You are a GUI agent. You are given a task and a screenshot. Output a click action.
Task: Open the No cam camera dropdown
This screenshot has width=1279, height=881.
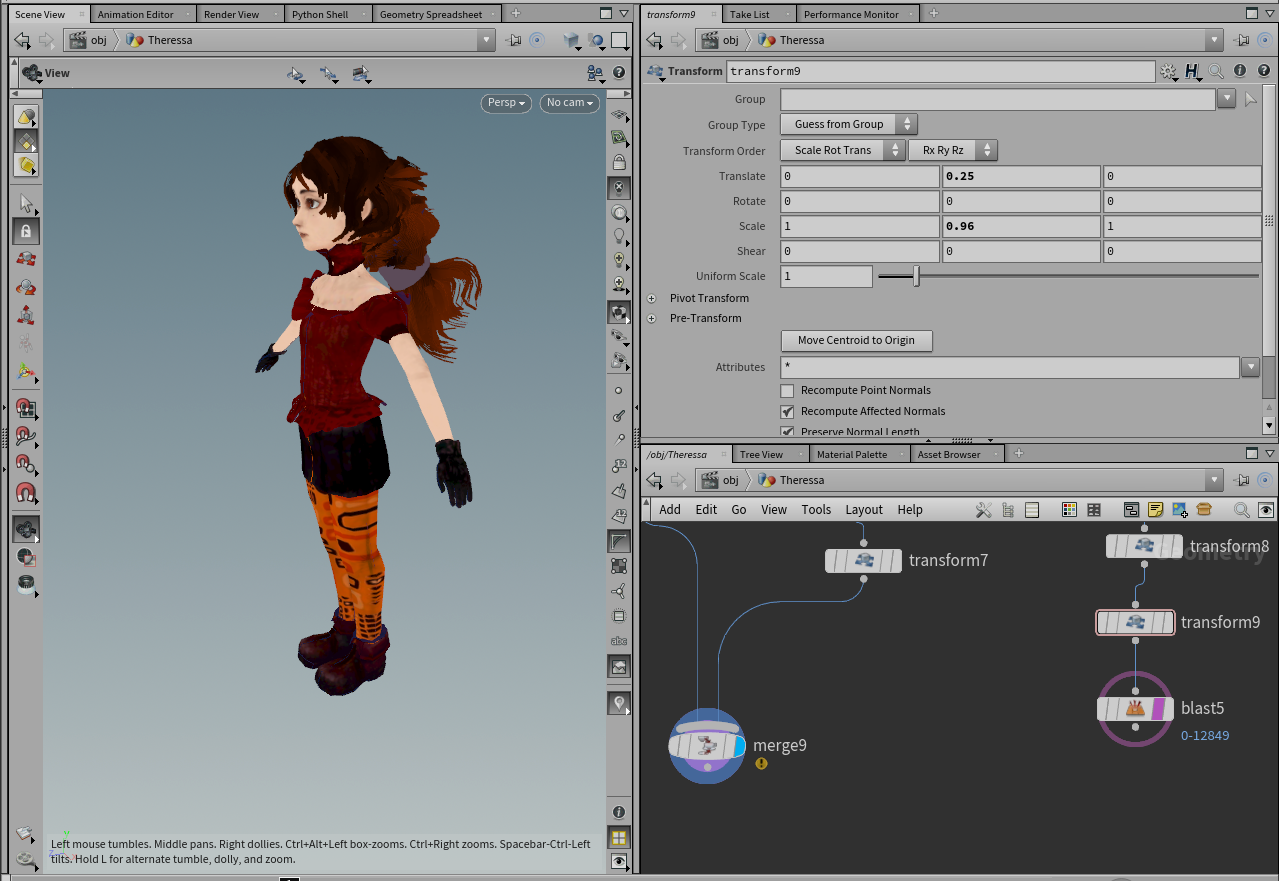tap(569, 102)
